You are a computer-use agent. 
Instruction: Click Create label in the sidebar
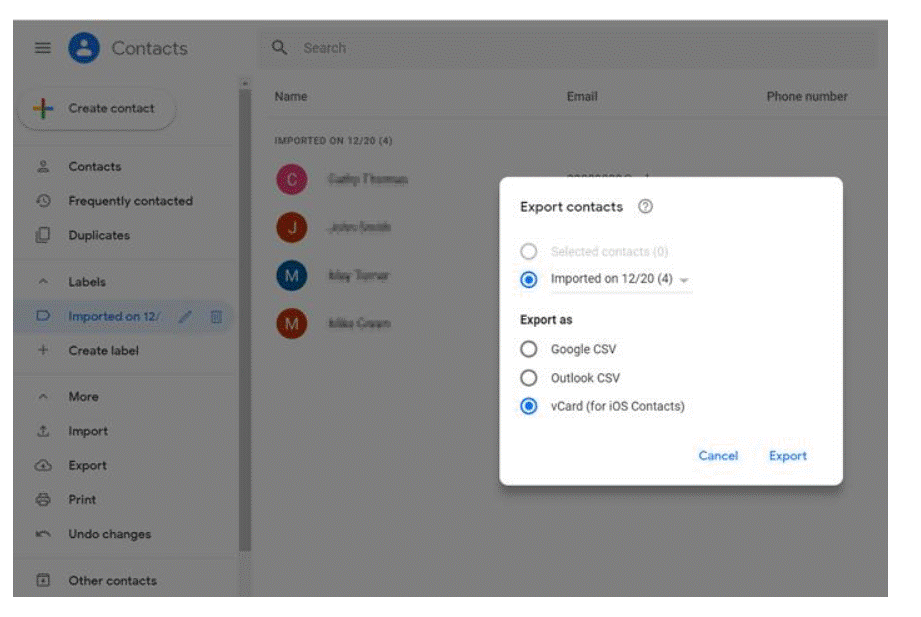103,350
